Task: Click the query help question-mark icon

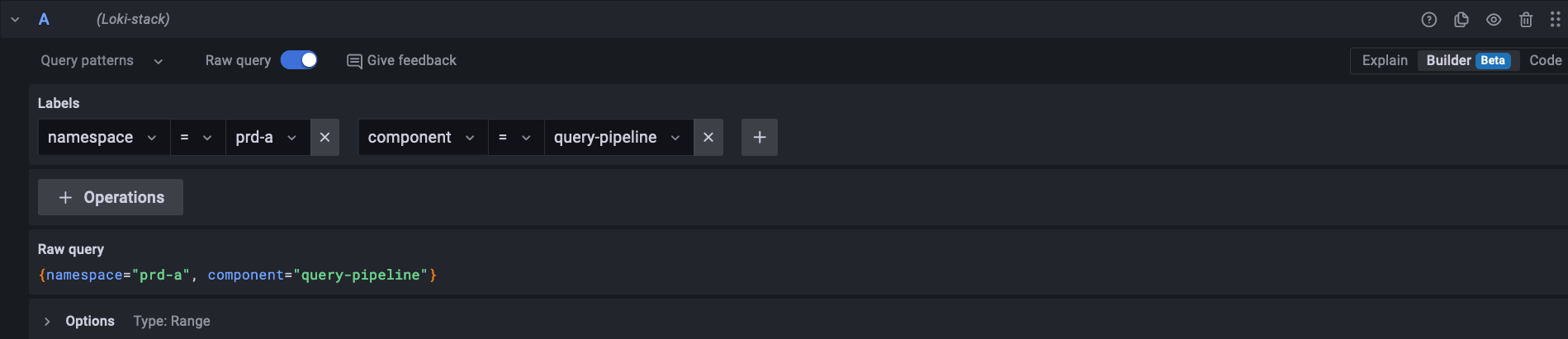Action: coord(1428,20)
